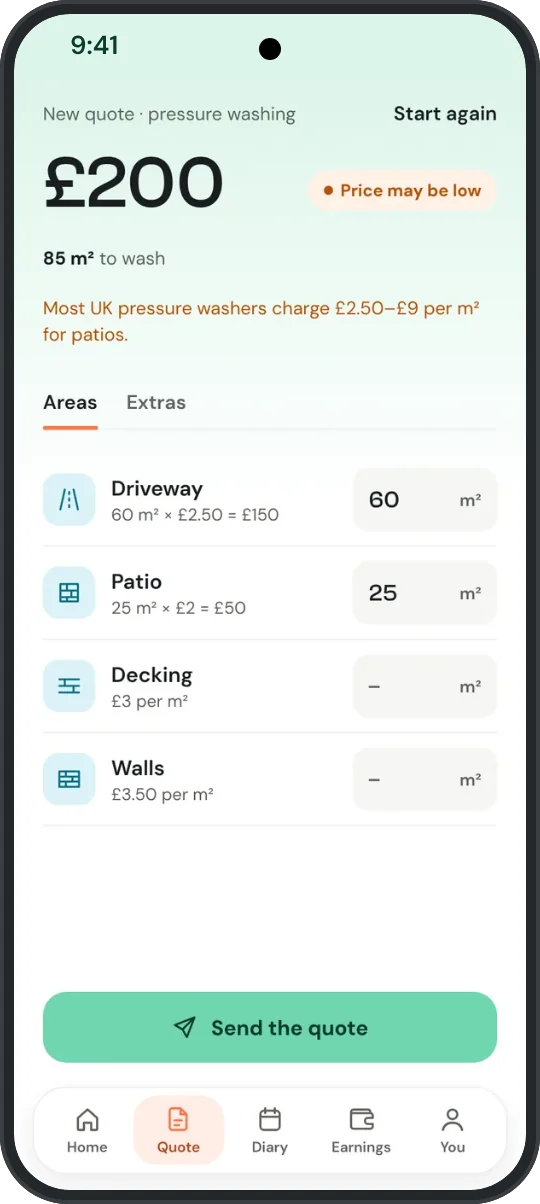Tap the Walls brick icon

point(69,779)
